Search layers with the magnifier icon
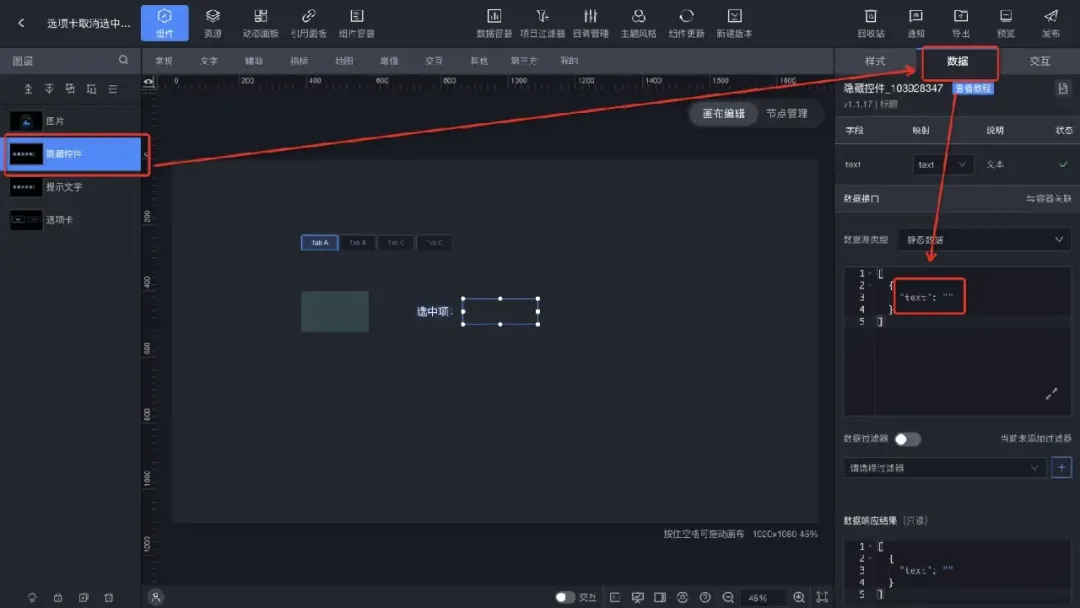1080x608 pixels. tap(123, 60)
